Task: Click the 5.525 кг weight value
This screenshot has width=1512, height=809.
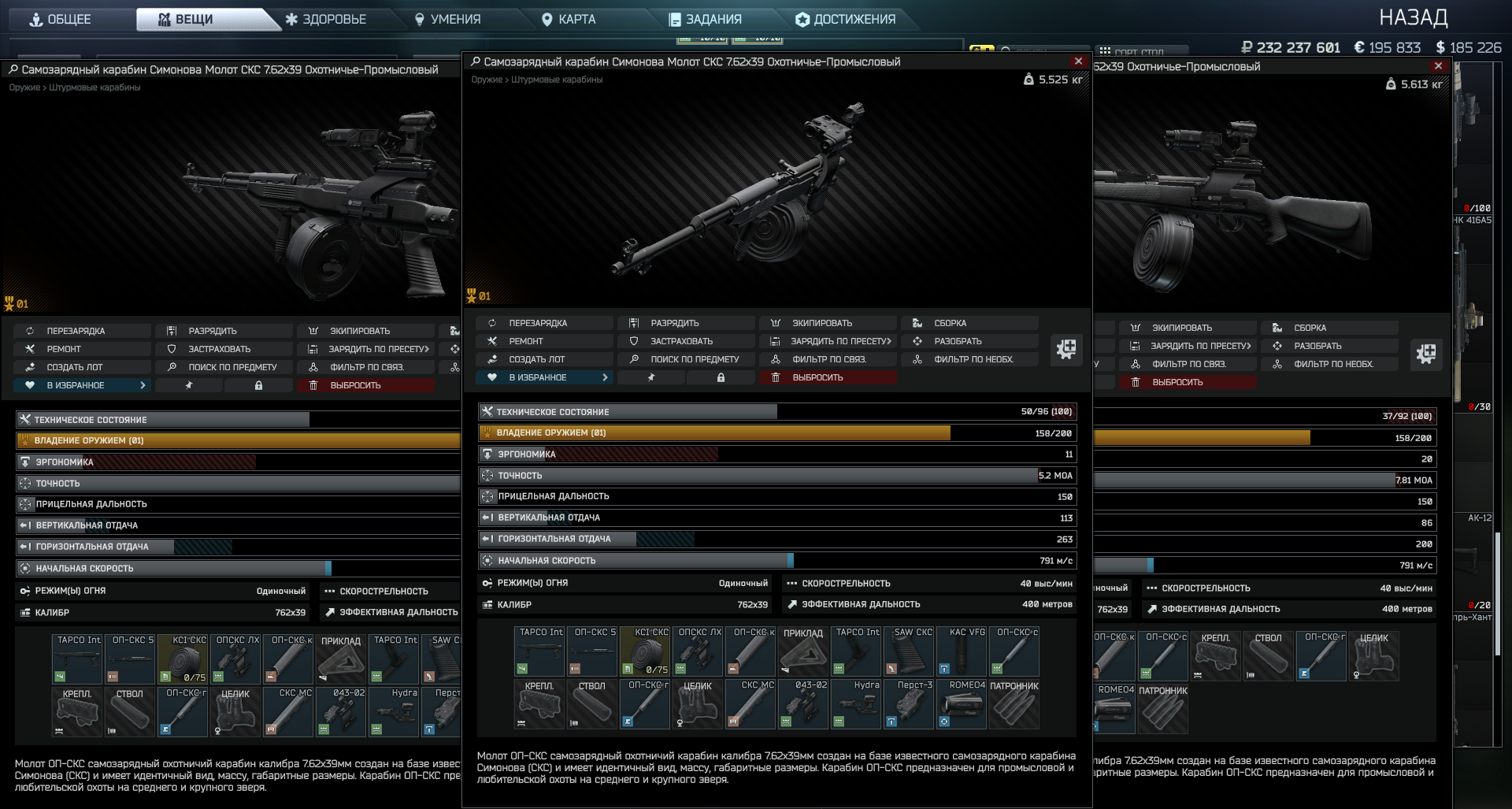Action: [x=1060, y=80]
